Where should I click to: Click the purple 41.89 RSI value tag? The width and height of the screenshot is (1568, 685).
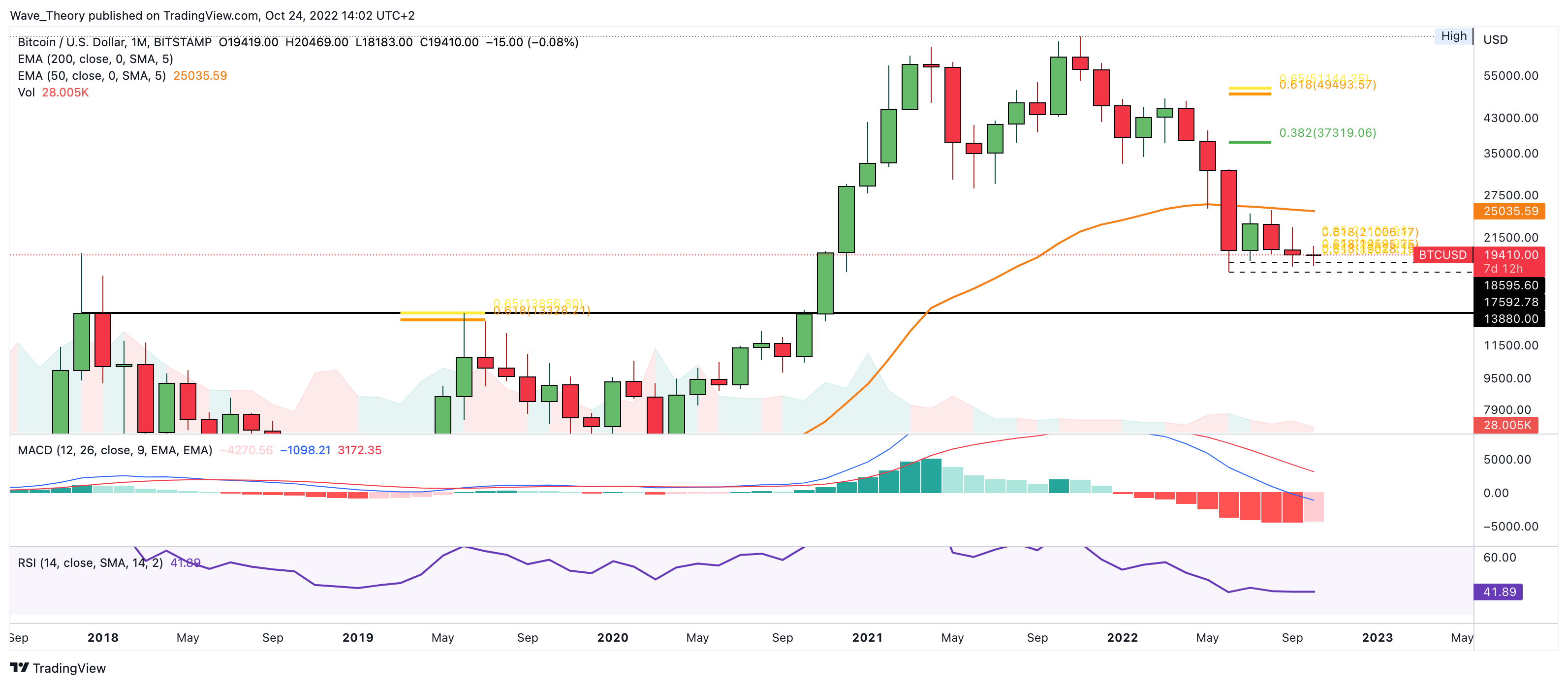[1498, 592]
